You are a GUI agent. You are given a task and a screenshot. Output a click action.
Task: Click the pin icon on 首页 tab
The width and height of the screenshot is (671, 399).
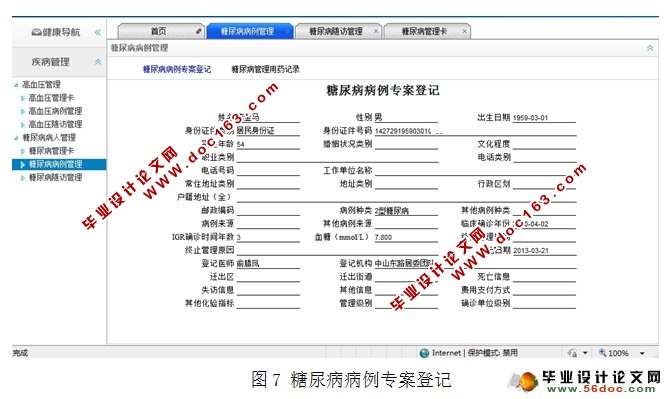(198, 31)
